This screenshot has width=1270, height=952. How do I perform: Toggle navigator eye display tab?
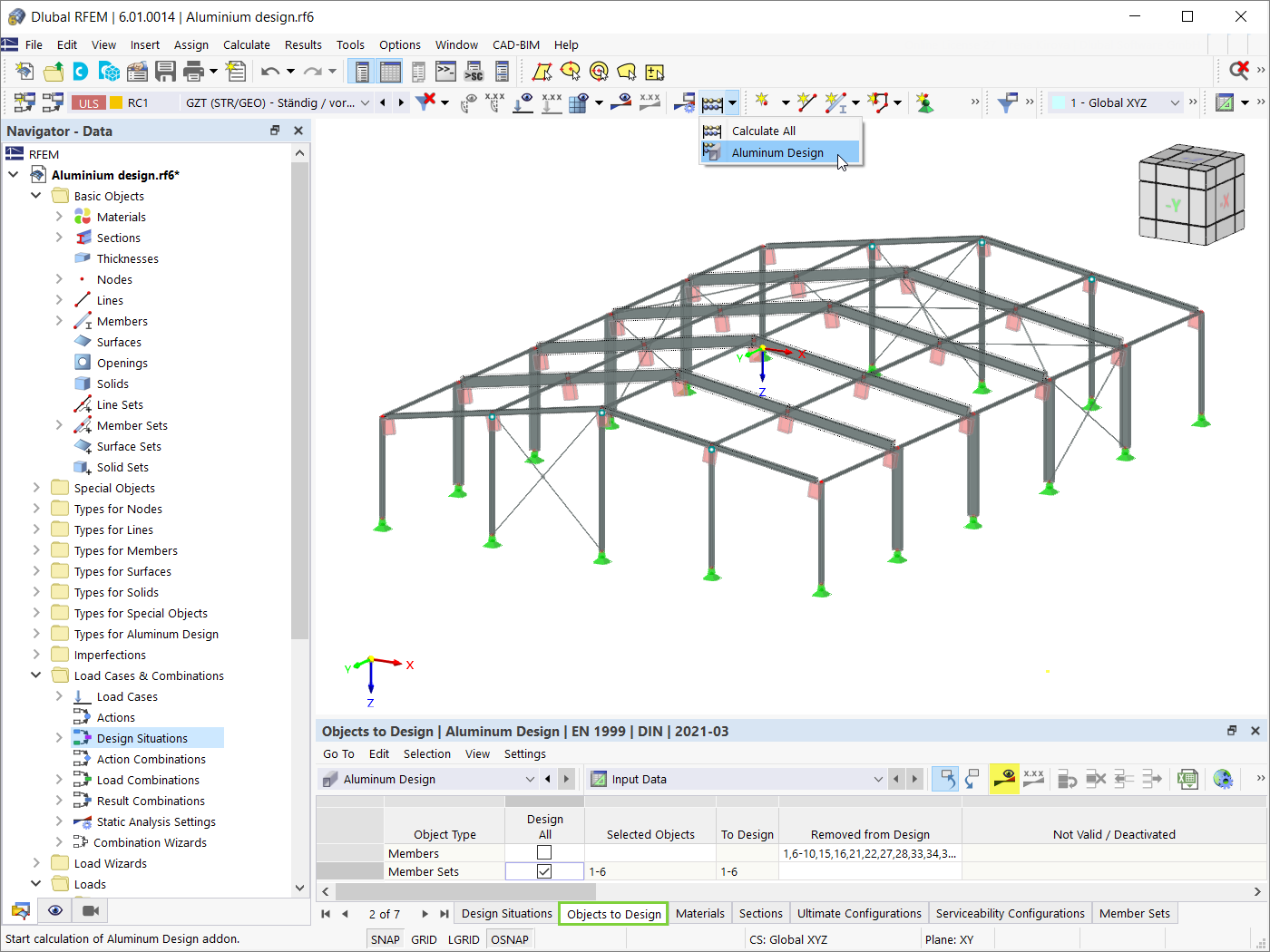pyautogui.click(x=55, y=910)
